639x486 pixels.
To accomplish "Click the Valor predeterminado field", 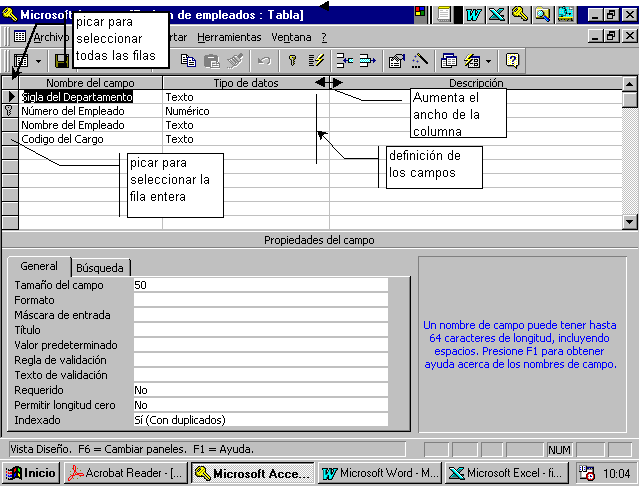I will [x=260, y=345].
